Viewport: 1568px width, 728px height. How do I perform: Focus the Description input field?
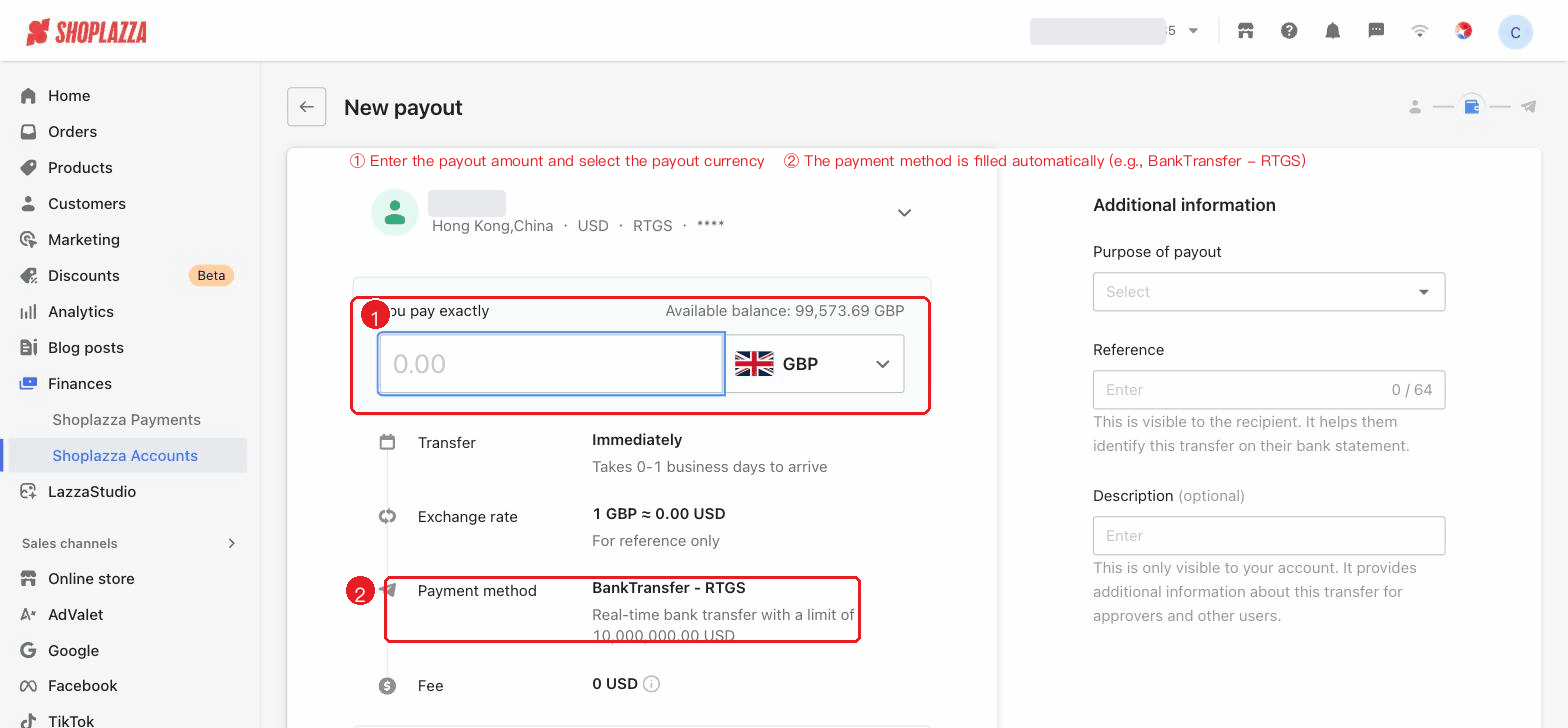click(x=1269, y=536)
